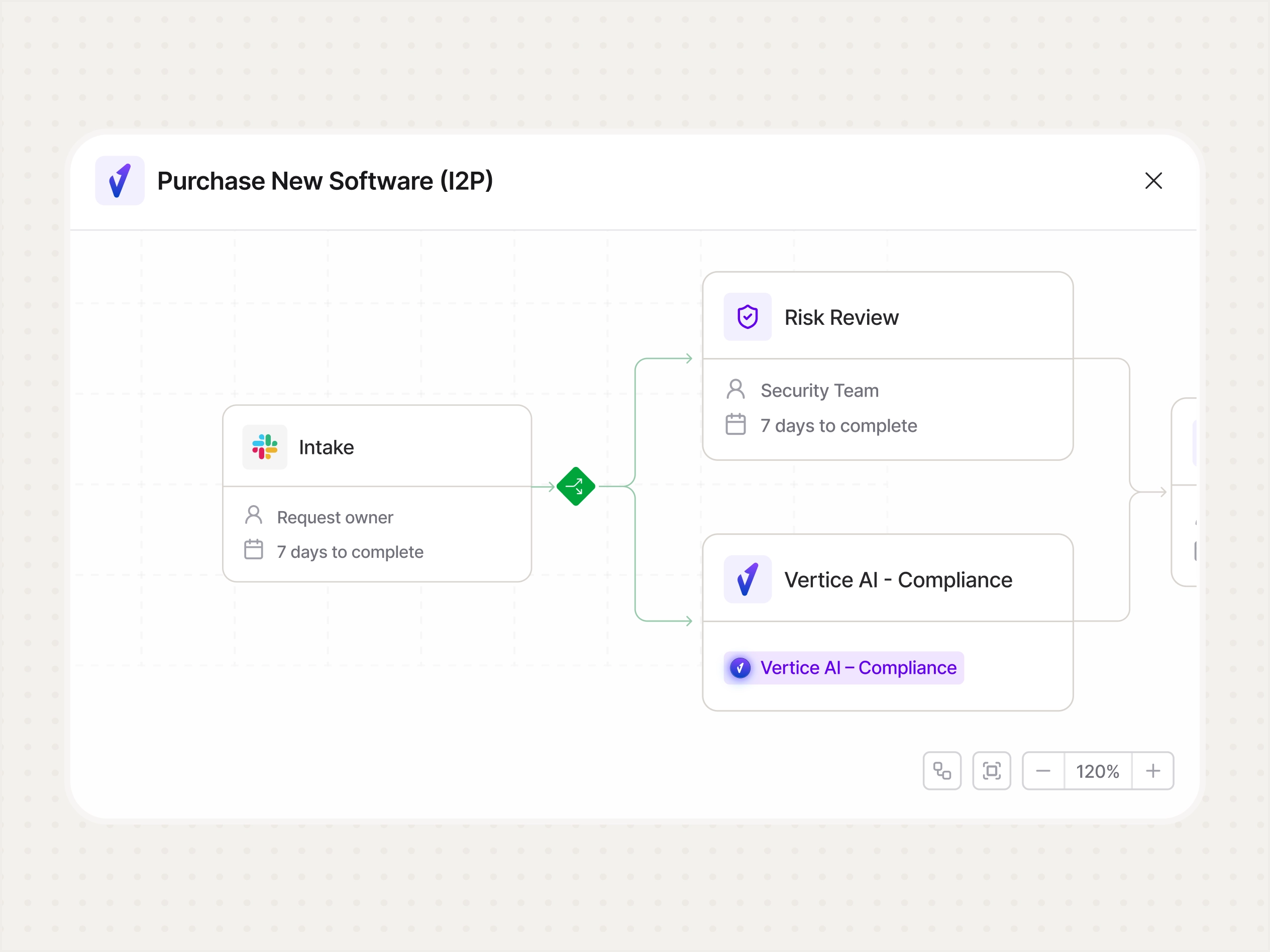
Task: Click the calendar icon on the Intake card
Action: (254, 550)
